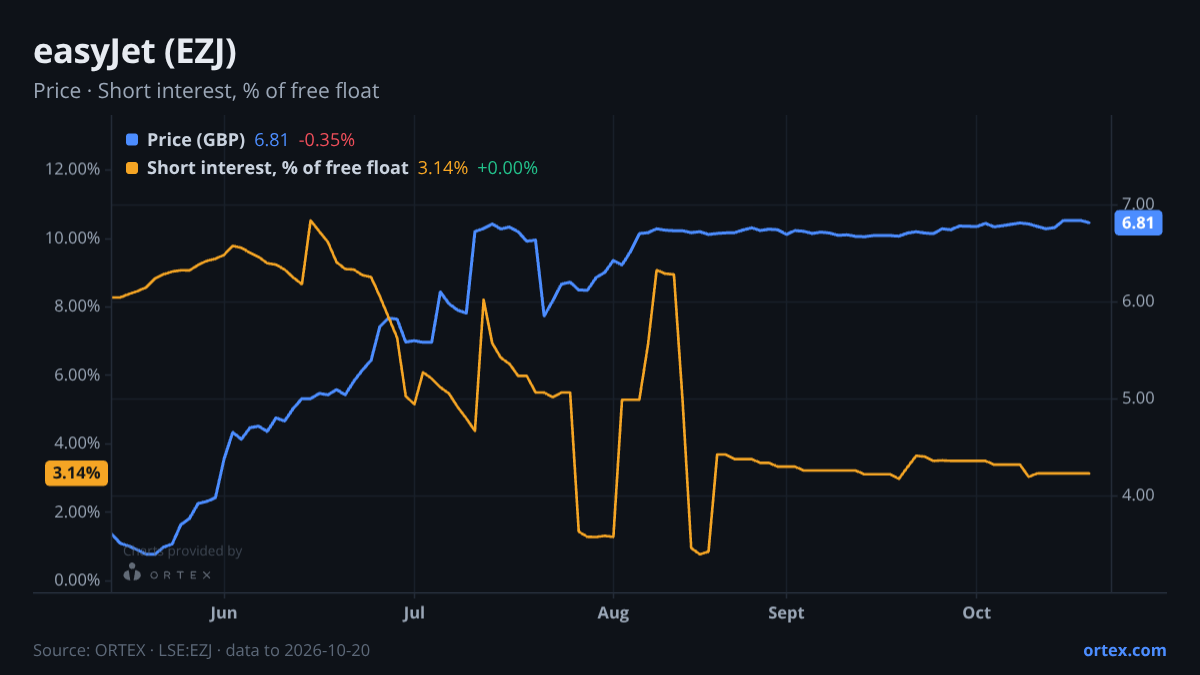Image resolution: width=1200 pixels, height=675 pixels.
Task: Click the blue 6.81 price axis badge
Action: pyautogui.click(x=1138, y=223)
